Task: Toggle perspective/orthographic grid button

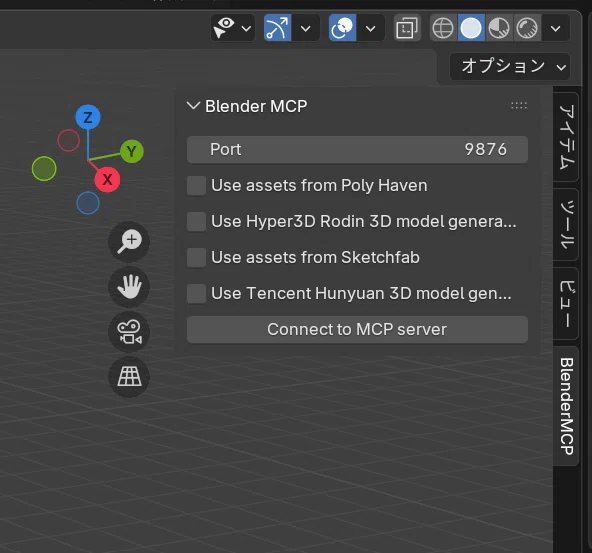Action: coord(129,376)
